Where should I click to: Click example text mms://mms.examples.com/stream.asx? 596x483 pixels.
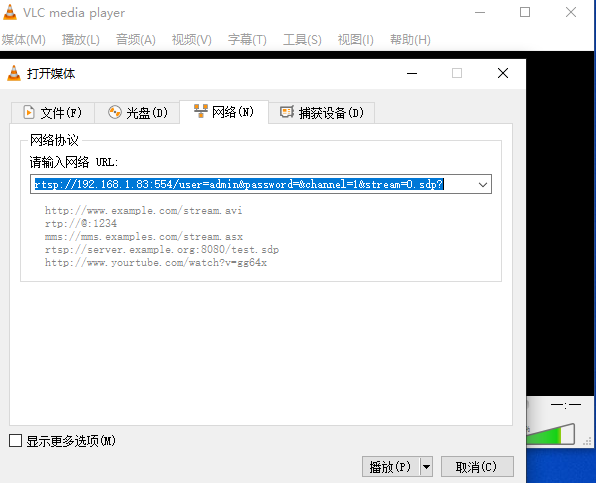144,237
